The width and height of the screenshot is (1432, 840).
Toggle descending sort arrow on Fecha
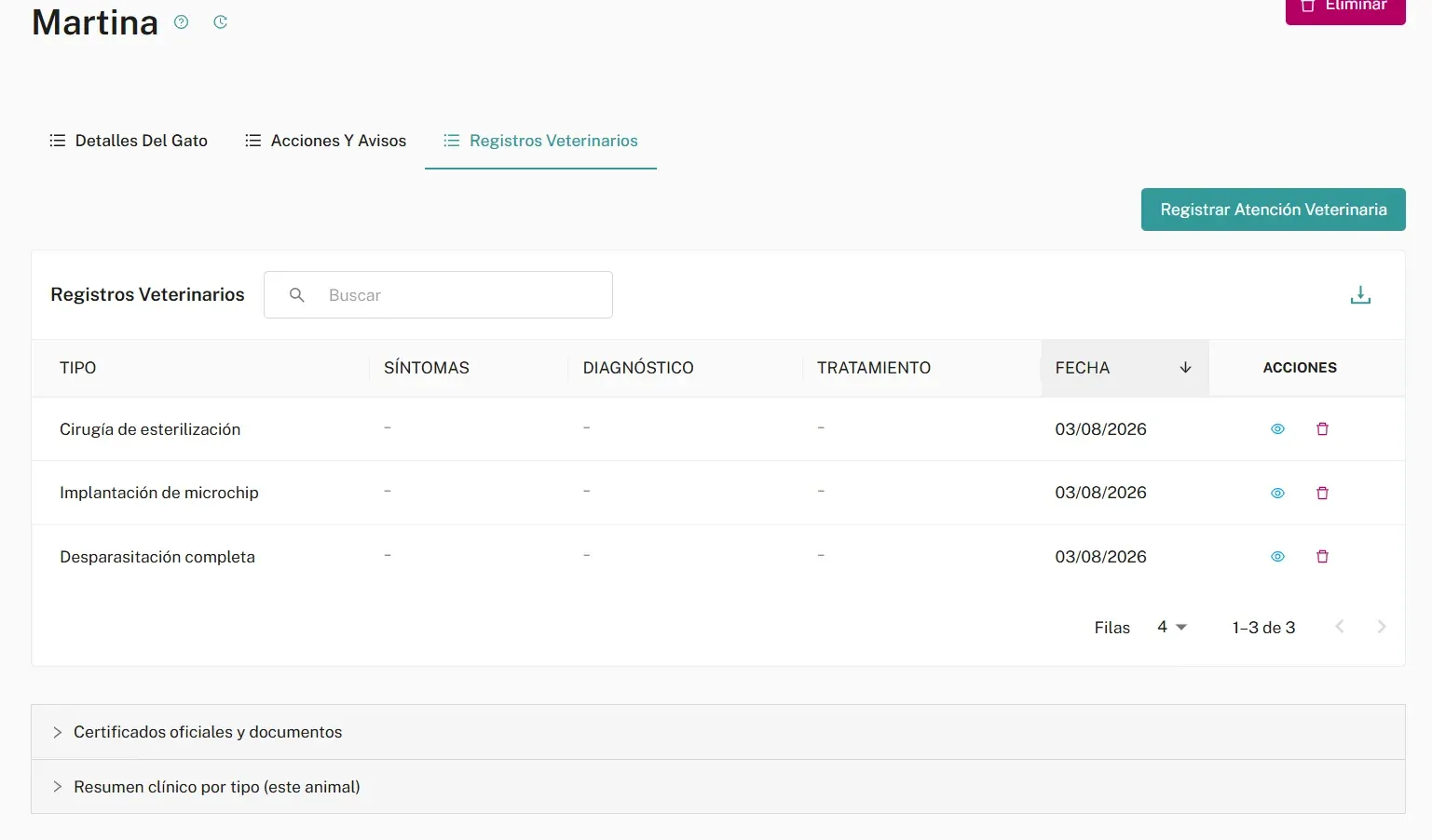[x=1185, y=368]
